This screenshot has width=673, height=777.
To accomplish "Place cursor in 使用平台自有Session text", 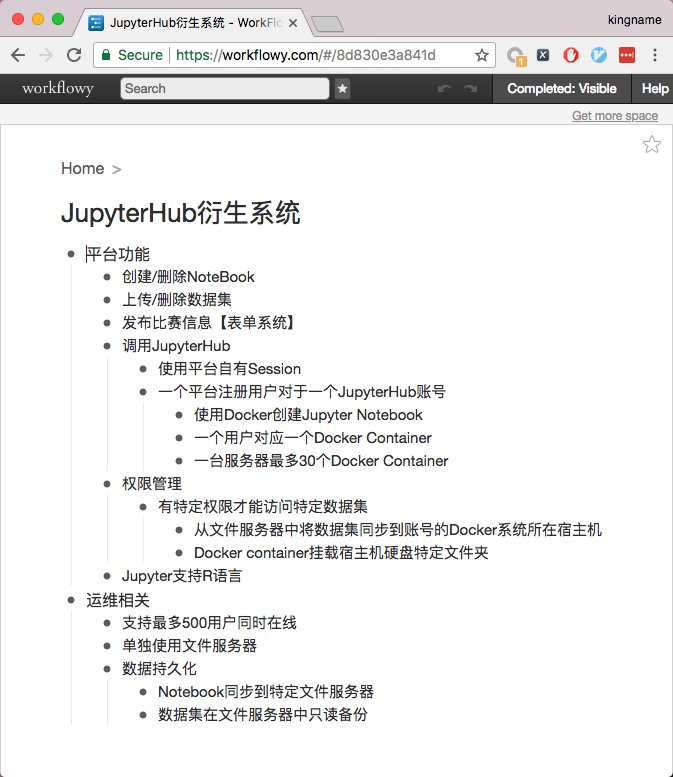I will [229, 369].
